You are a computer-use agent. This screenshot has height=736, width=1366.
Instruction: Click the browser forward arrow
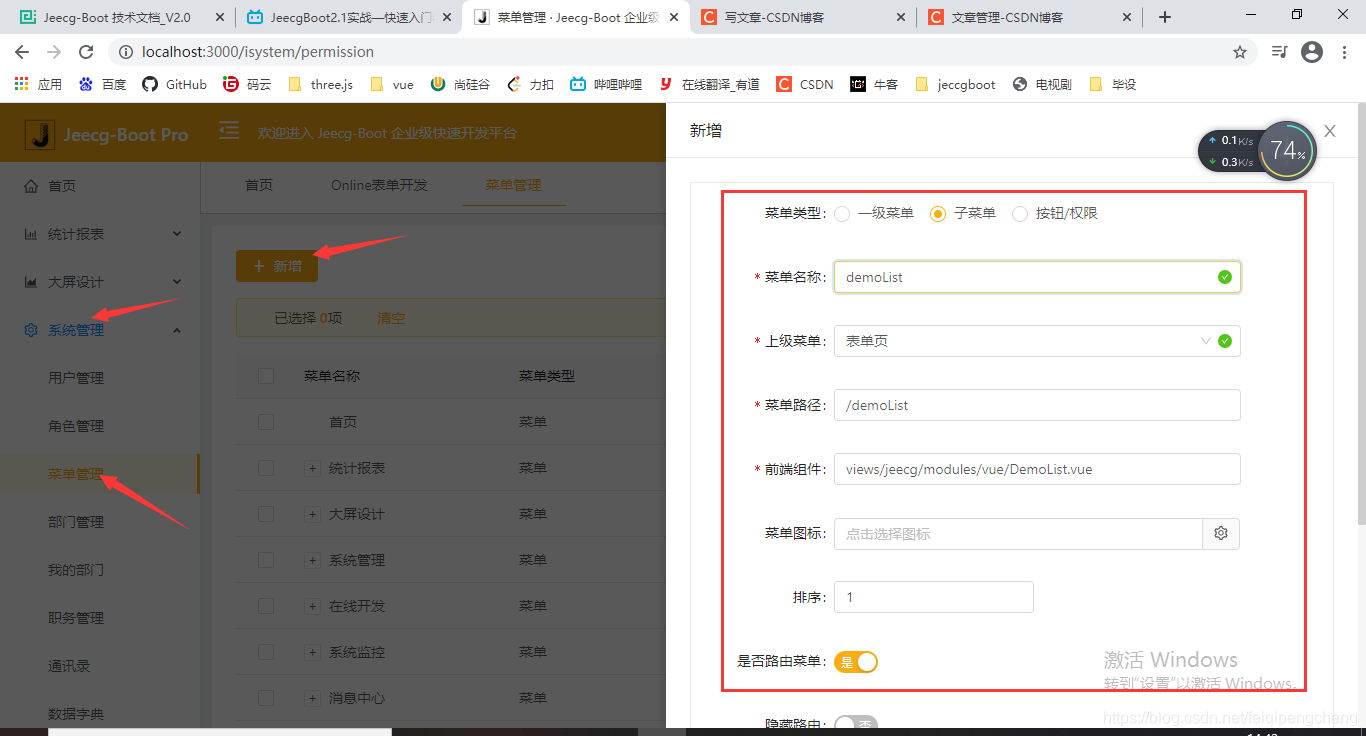tap(54, 52)
